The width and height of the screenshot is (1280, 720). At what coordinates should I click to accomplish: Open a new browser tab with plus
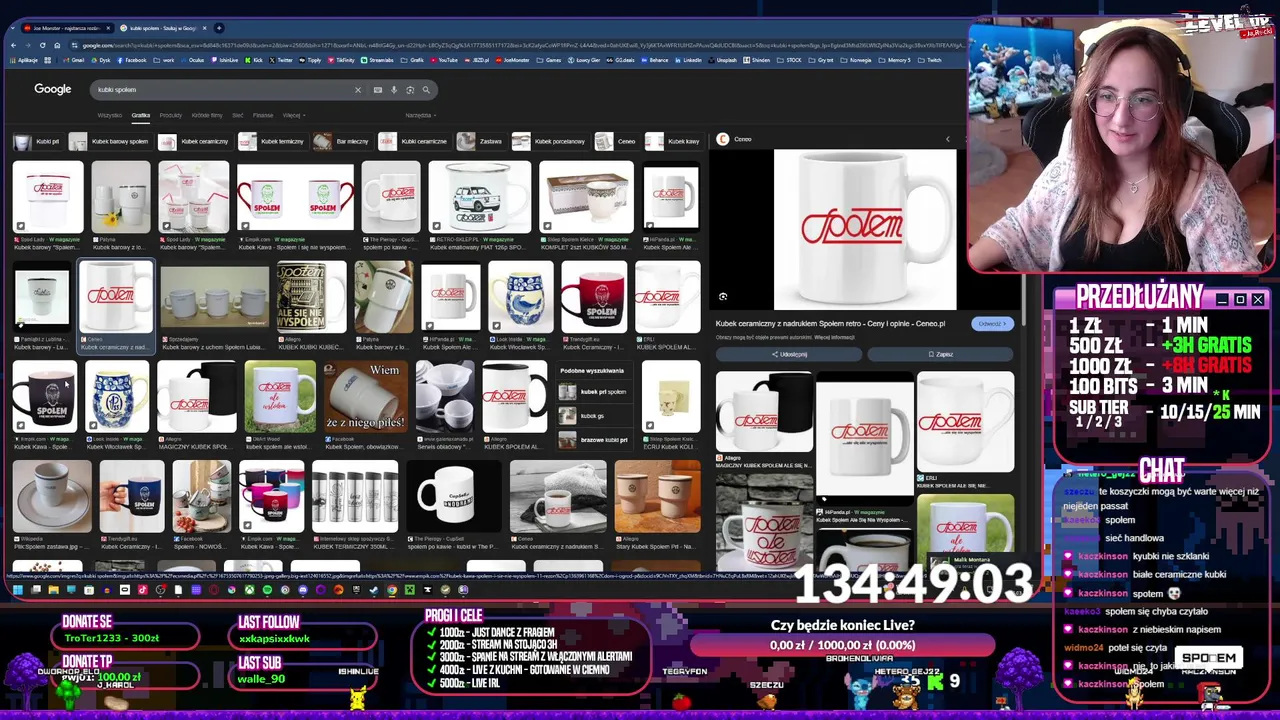tap(219, 28)
